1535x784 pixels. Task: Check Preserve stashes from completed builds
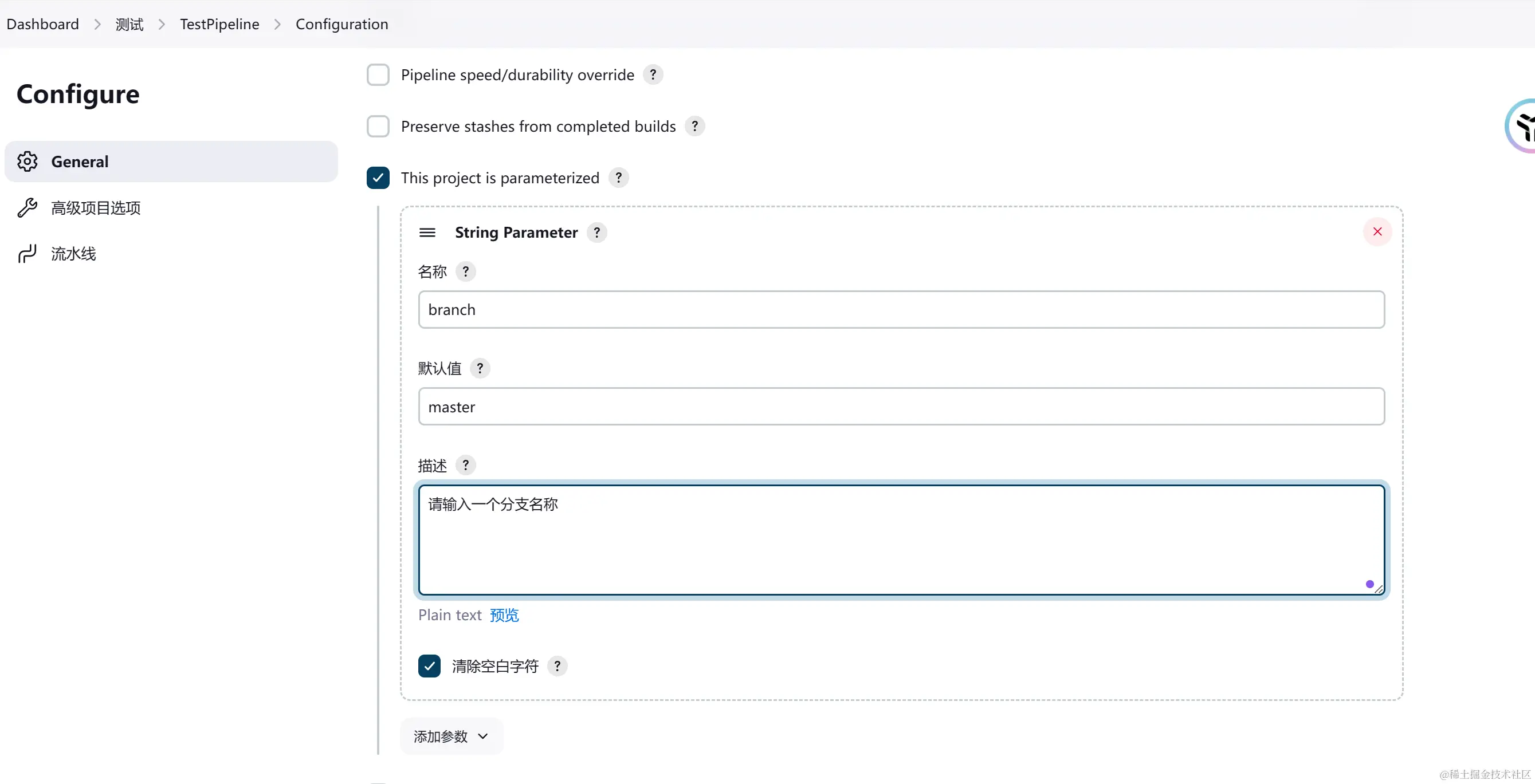tap(378, 127)
